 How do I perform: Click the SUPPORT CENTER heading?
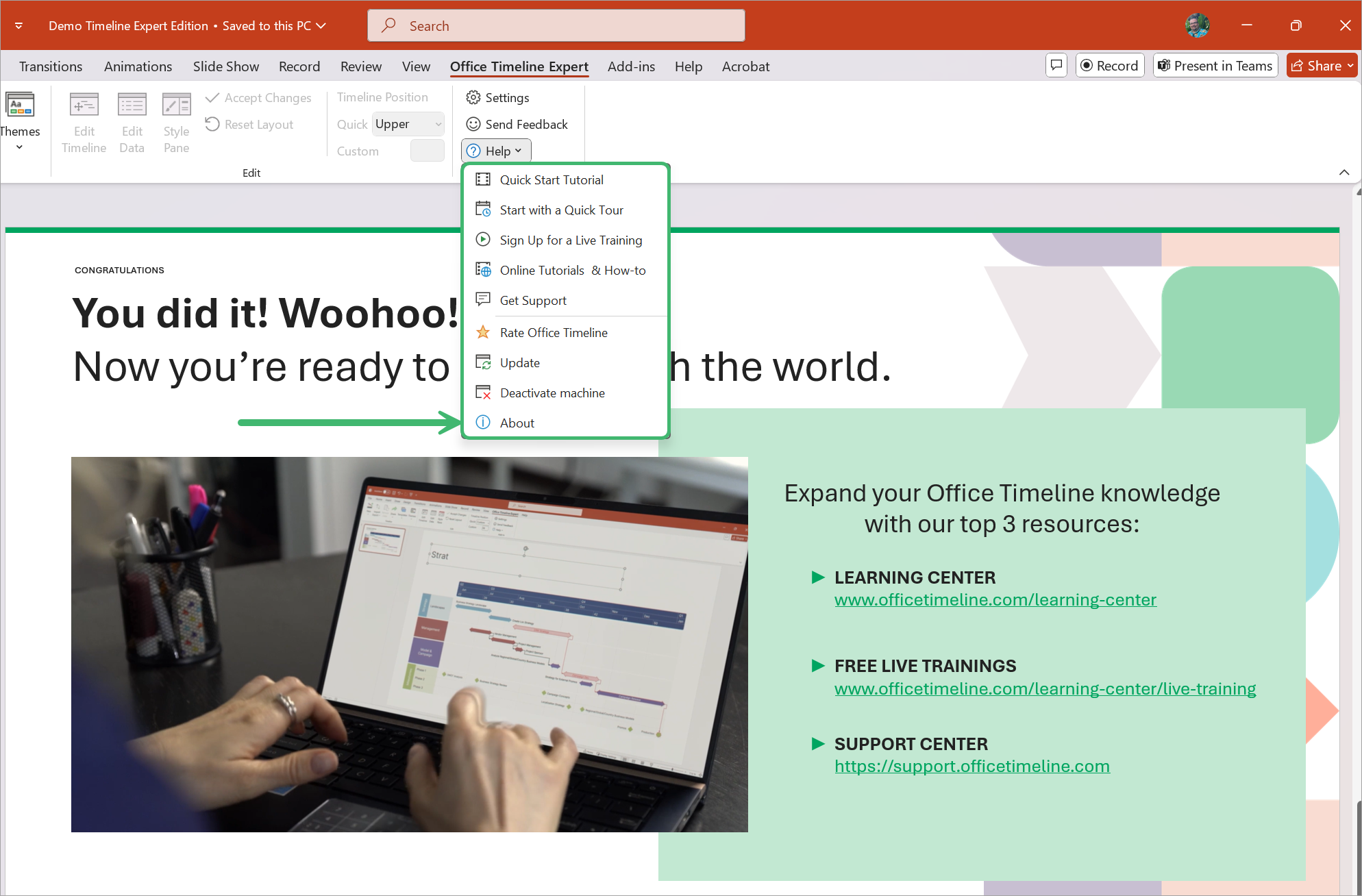pos(911,745)
